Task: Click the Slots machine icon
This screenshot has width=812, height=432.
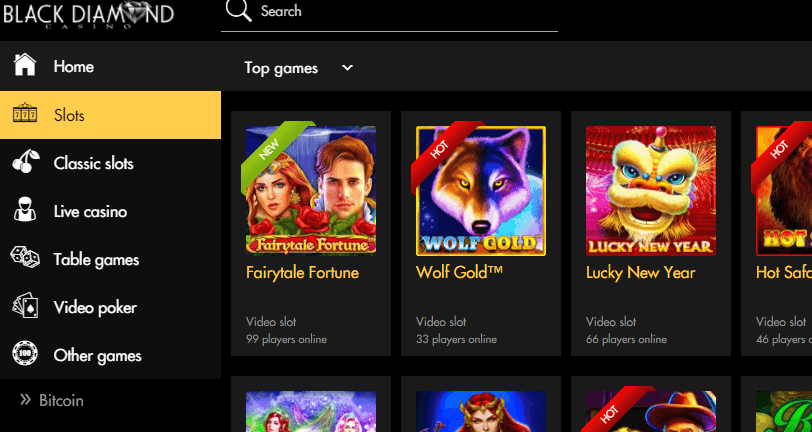Action: coord(25,114)
